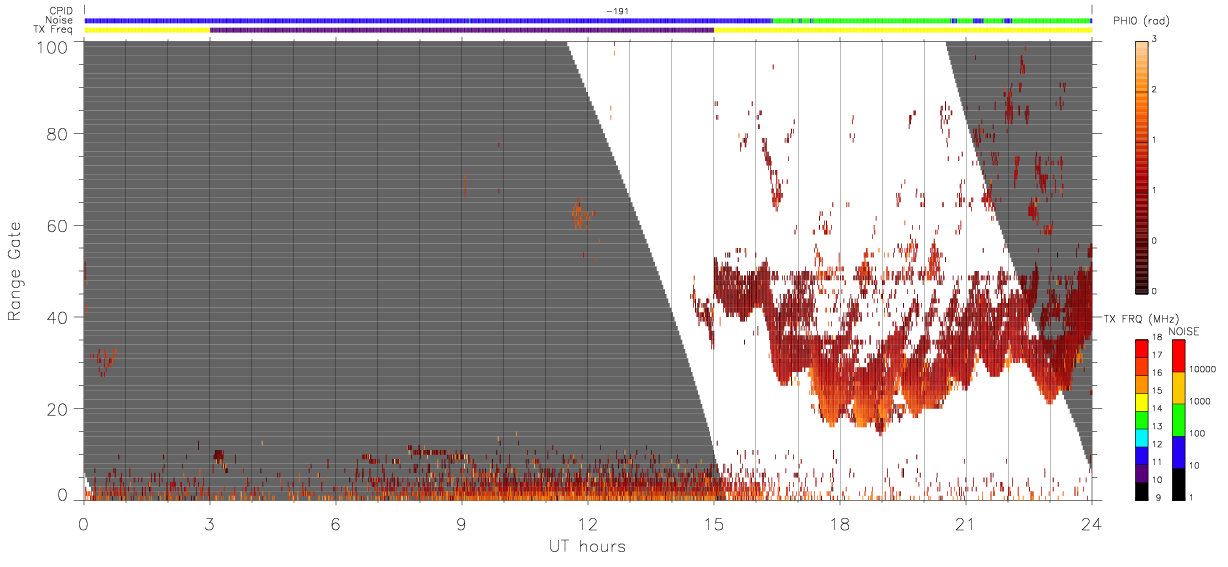Click the Range Gate axis title
This screenshot has width=1228, height=567.
coord(15,271)
